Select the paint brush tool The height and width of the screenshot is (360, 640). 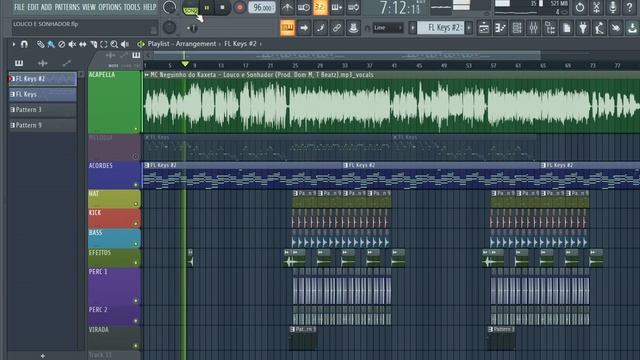point(51,44)
